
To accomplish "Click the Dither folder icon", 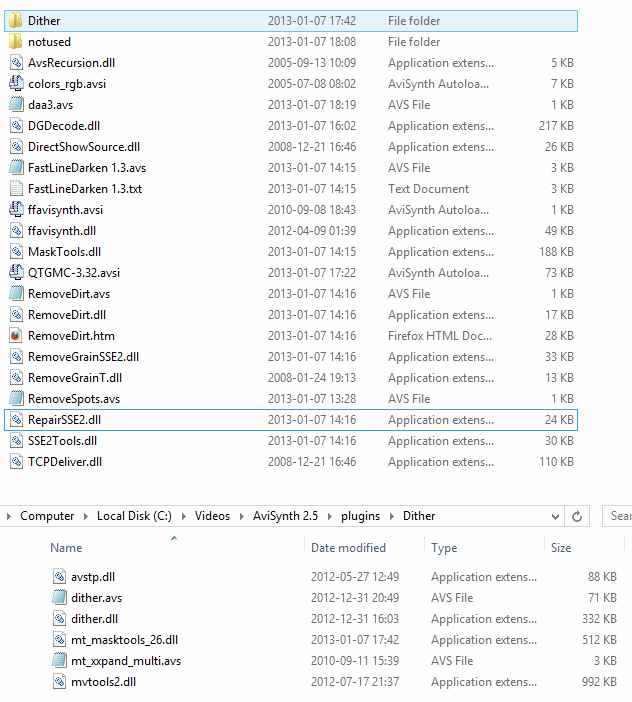I will [x=16, y=21].
